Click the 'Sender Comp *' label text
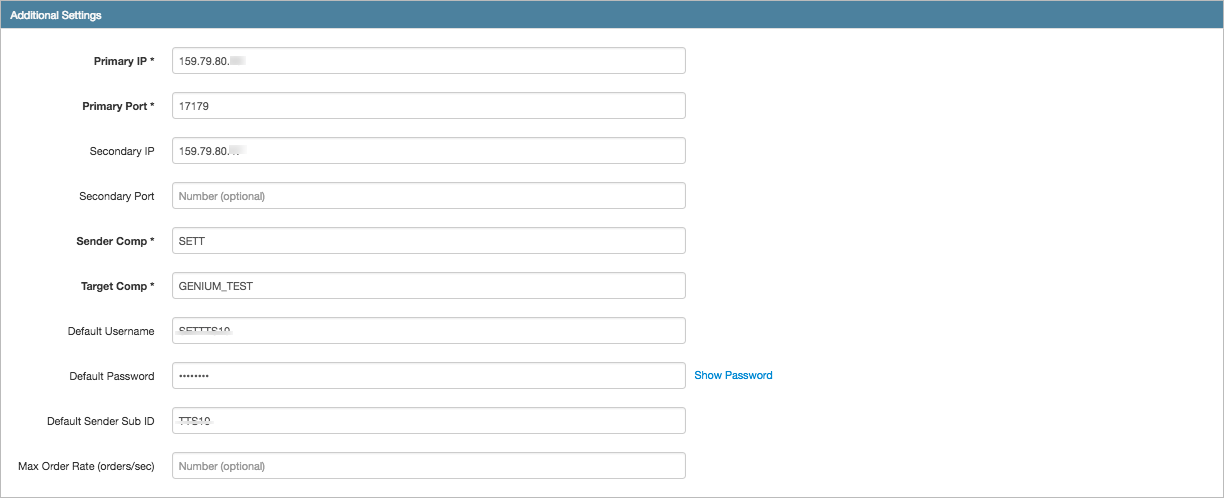 [x=116, y=241]
